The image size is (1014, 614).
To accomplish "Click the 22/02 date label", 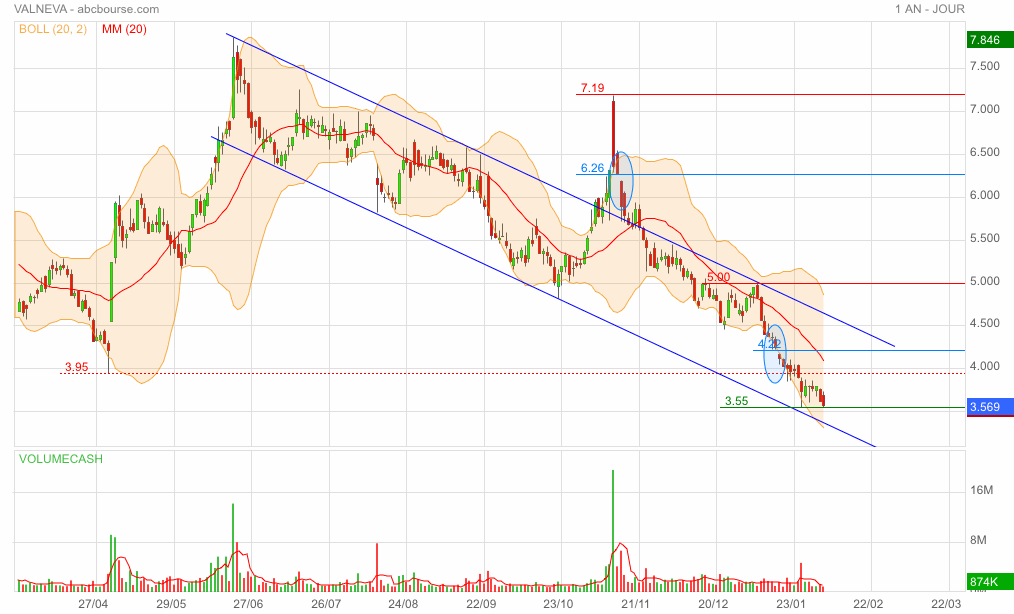I will point(868,604).
